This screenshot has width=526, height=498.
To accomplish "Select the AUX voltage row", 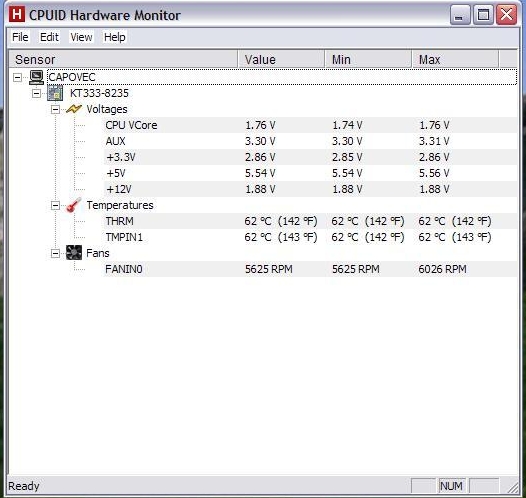I will (x=310, y=141).
